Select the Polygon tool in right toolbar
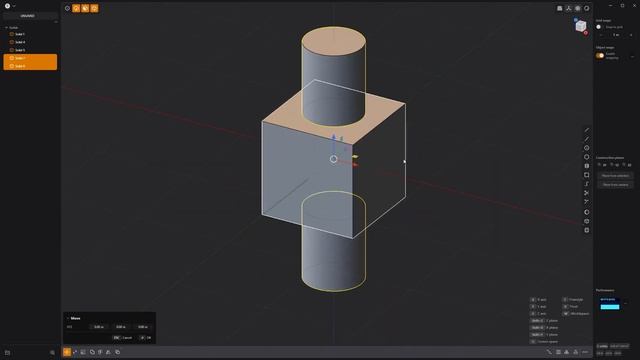The width and height of the screenshot is (640, 360). tap(587, 157)
